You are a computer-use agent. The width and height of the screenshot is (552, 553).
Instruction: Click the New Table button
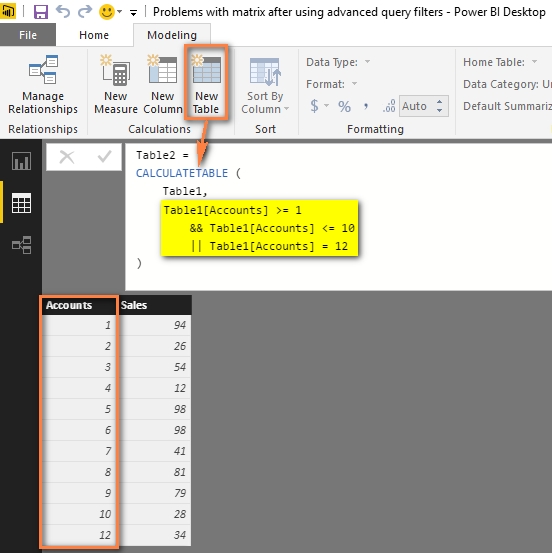(x=206, y=84)
